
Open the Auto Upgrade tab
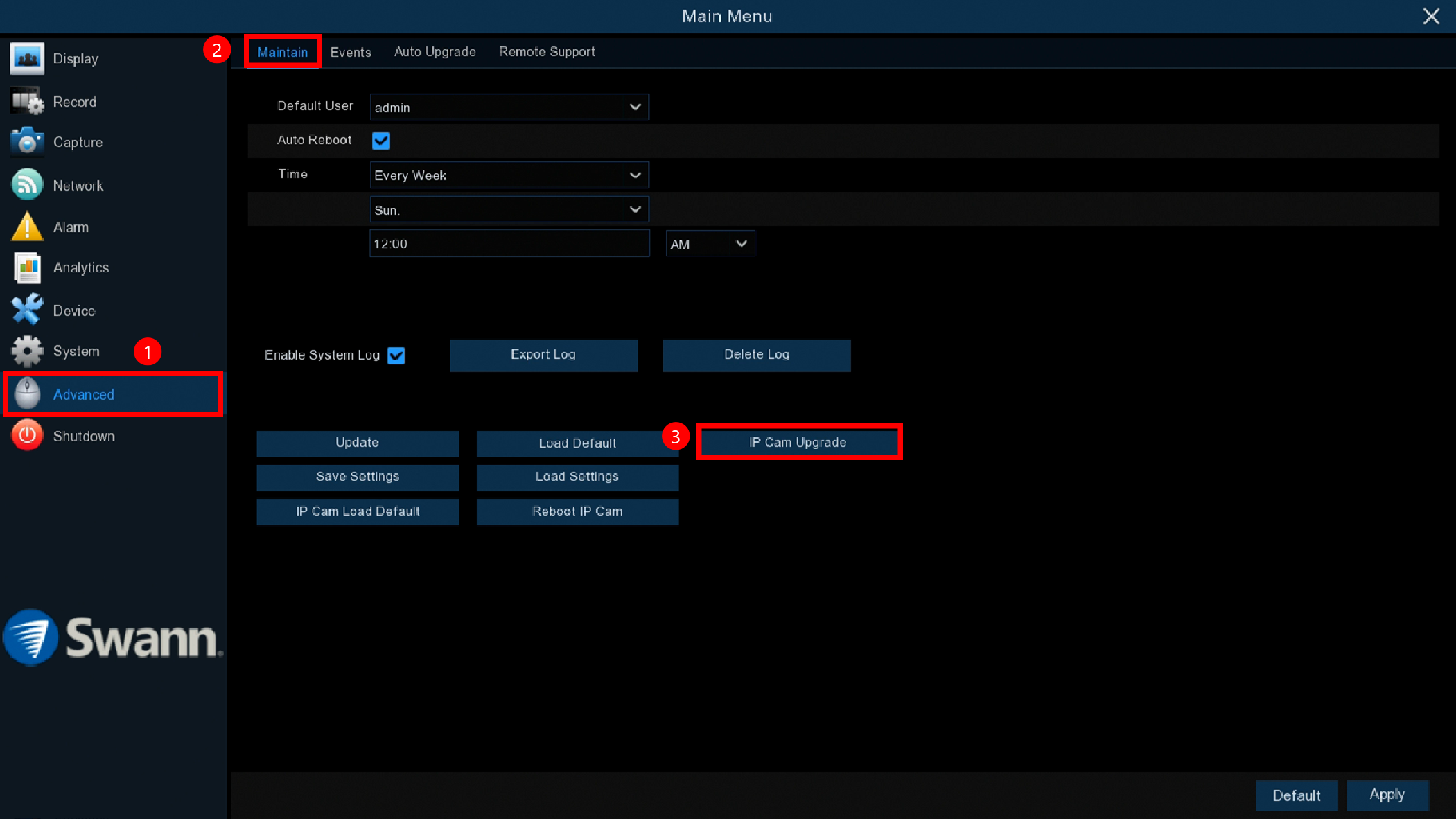pyautogui.click(x=435, y=52)
